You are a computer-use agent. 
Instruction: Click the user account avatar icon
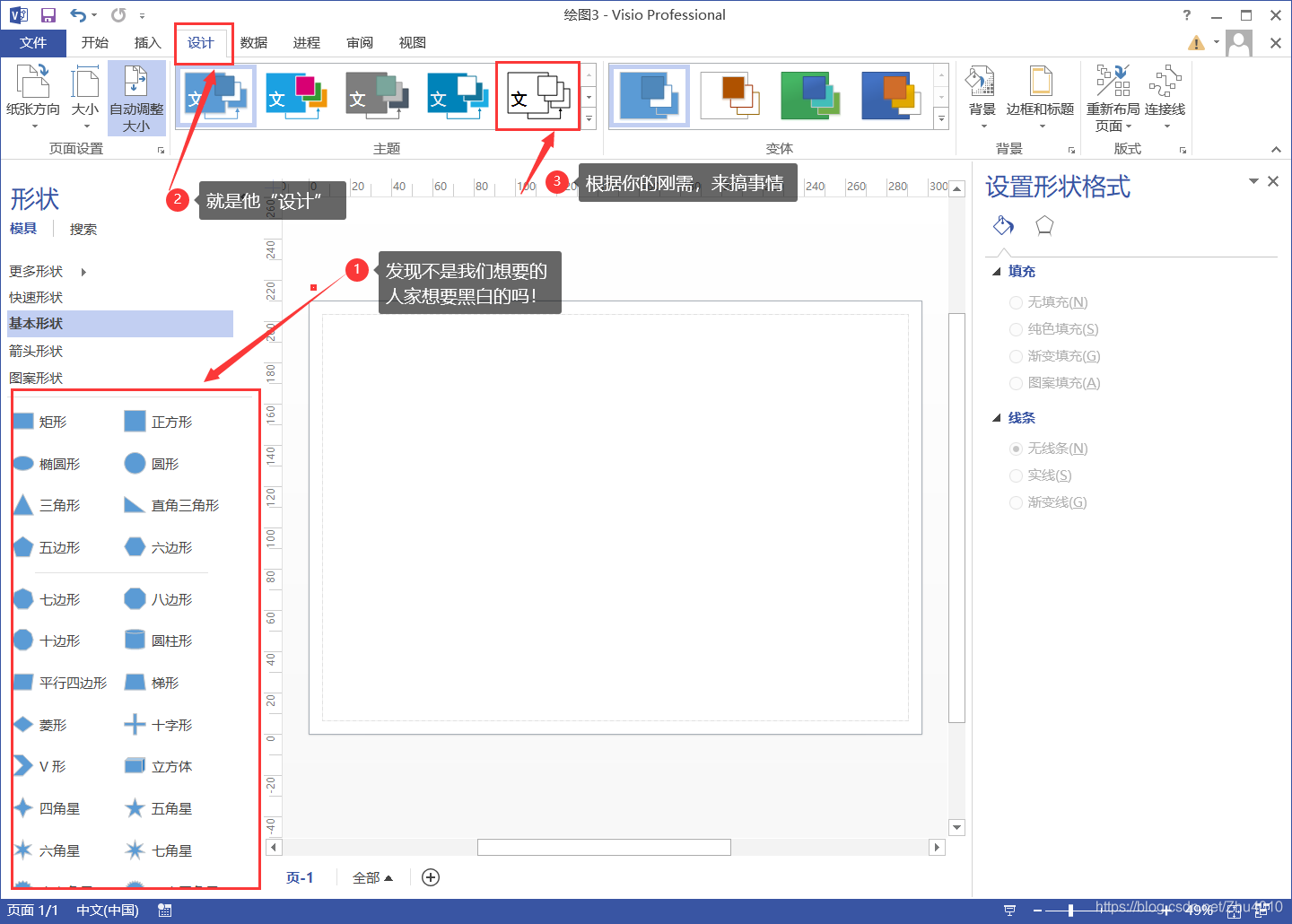tap(1239, 42)
